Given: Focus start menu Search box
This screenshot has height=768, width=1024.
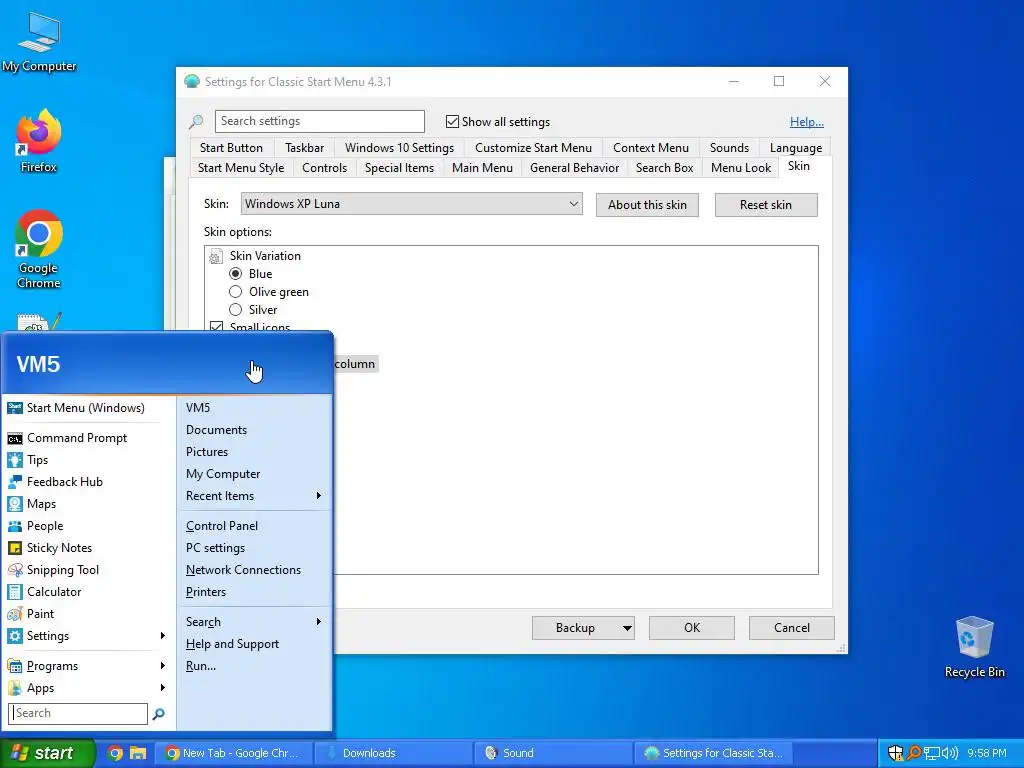Looking at the screenshot, I should (78, 713).
